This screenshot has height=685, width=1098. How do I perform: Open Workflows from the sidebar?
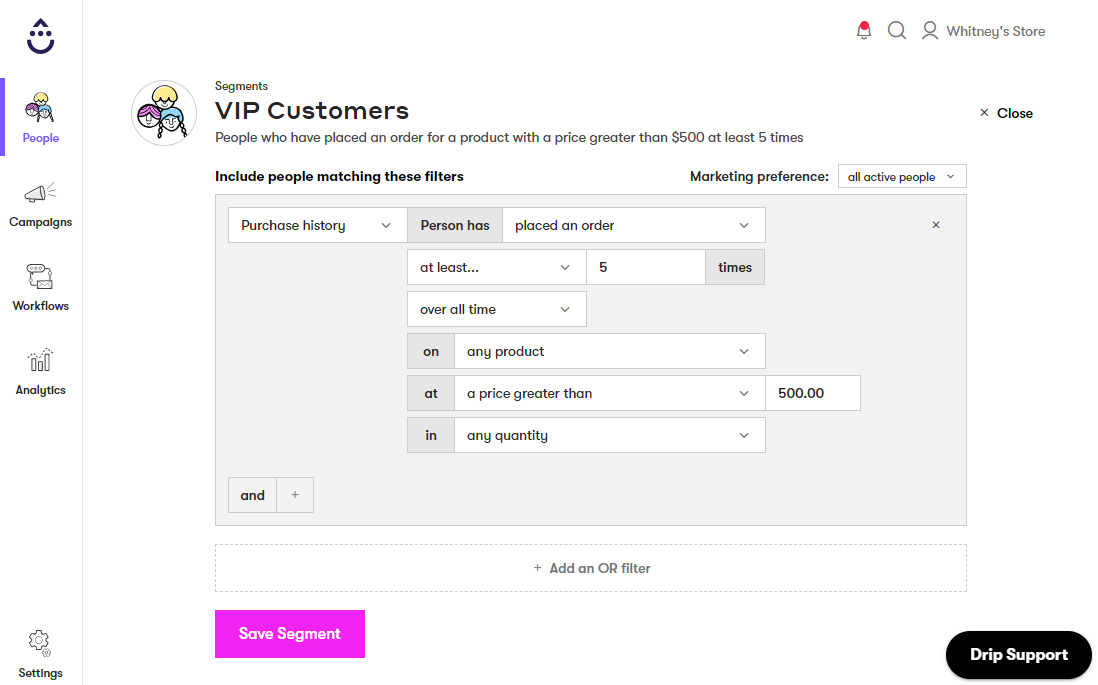pos(40,283)
